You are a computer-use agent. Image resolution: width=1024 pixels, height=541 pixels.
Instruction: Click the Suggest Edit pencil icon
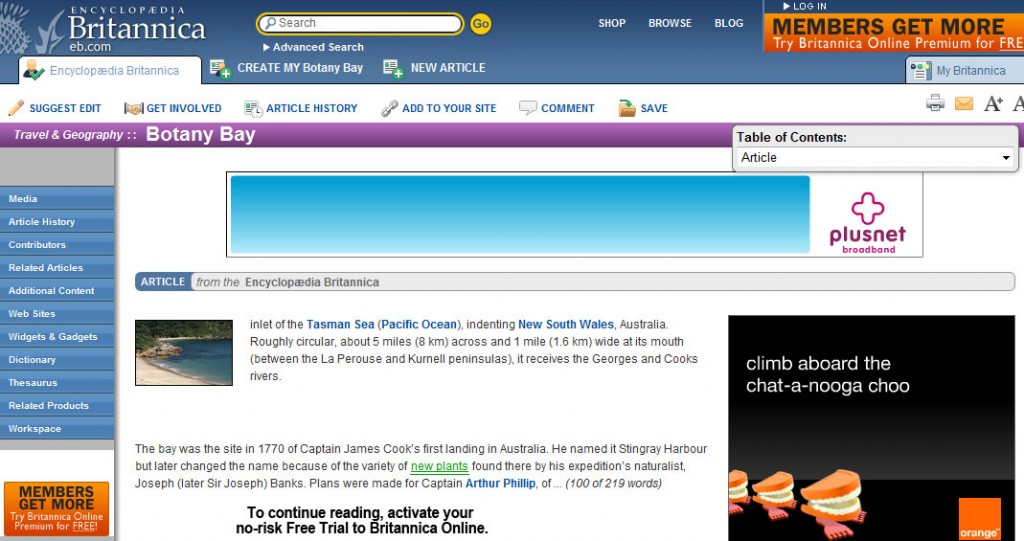click(x=16, y=108)
